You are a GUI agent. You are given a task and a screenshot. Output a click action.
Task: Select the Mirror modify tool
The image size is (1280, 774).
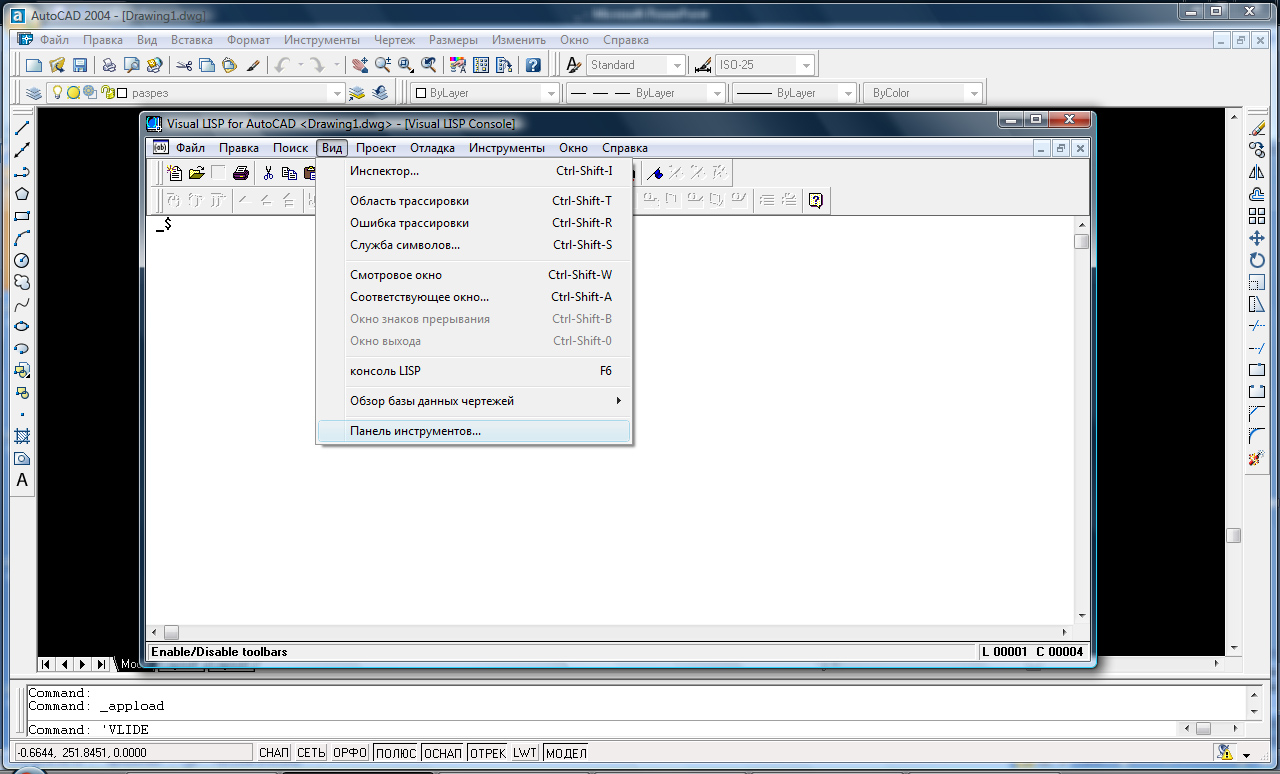1257,172
